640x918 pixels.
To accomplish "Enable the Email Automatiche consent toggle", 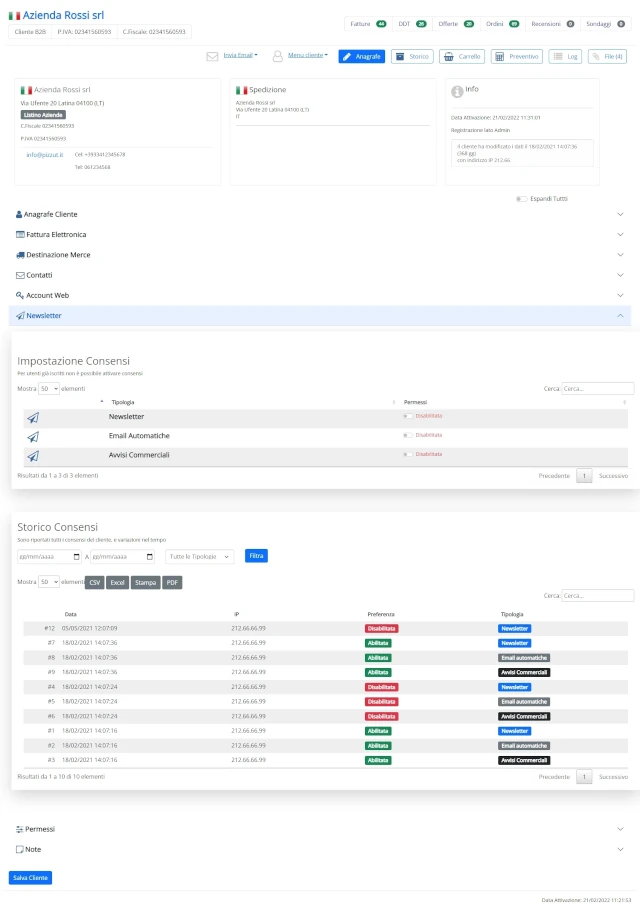I will 408,435.
